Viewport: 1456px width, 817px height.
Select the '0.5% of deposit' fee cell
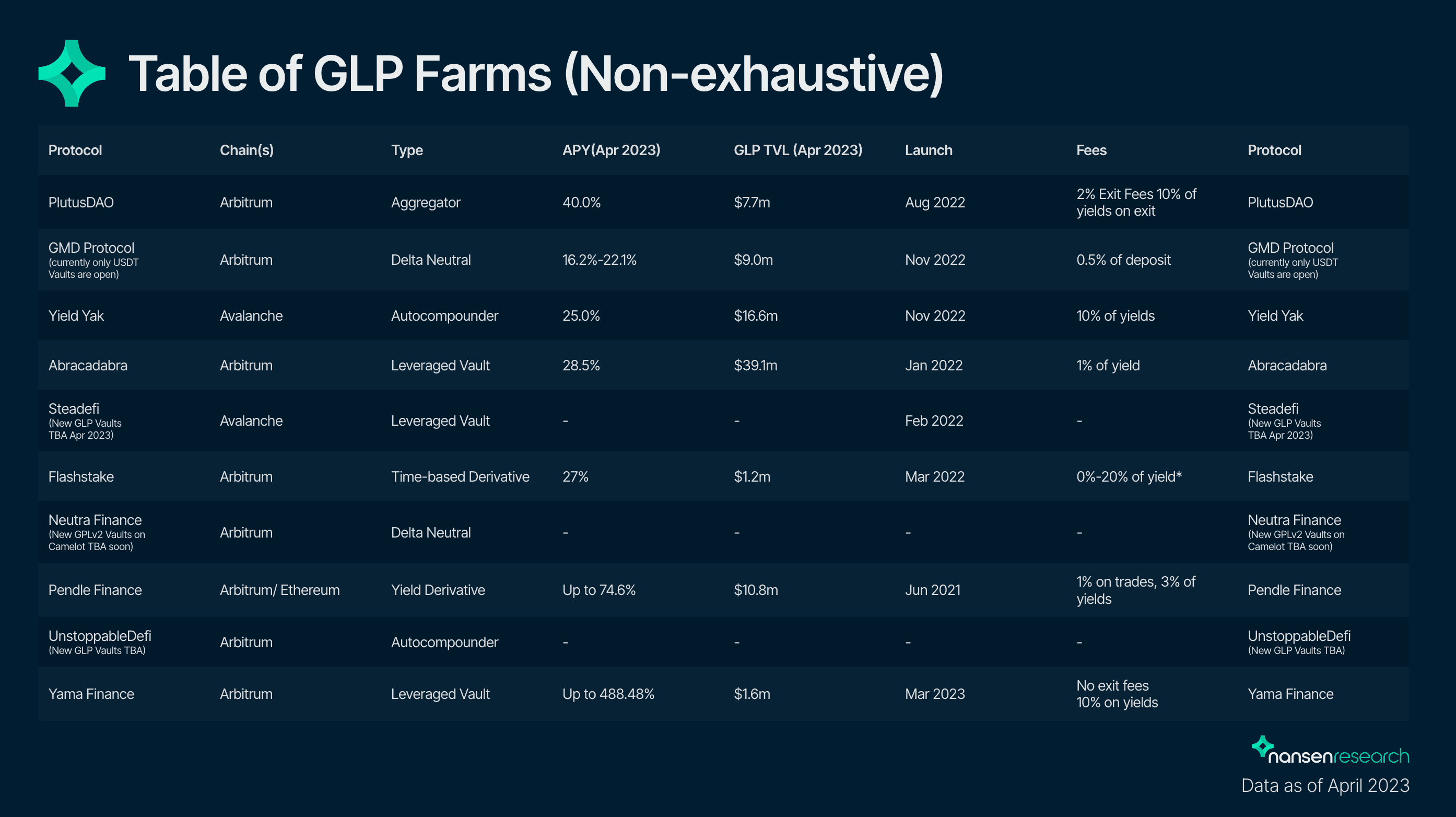pos(1123,260)
